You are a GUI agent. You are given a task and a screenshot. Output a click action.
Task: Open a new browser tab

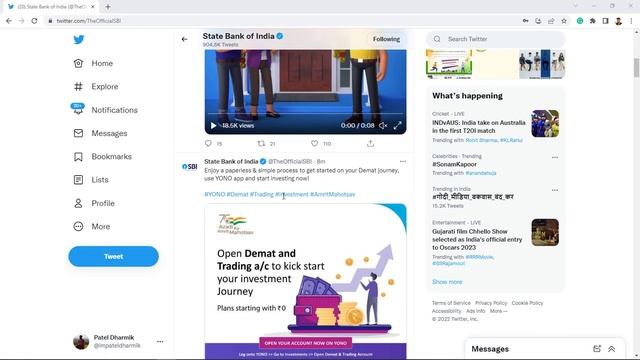(108, 7)
